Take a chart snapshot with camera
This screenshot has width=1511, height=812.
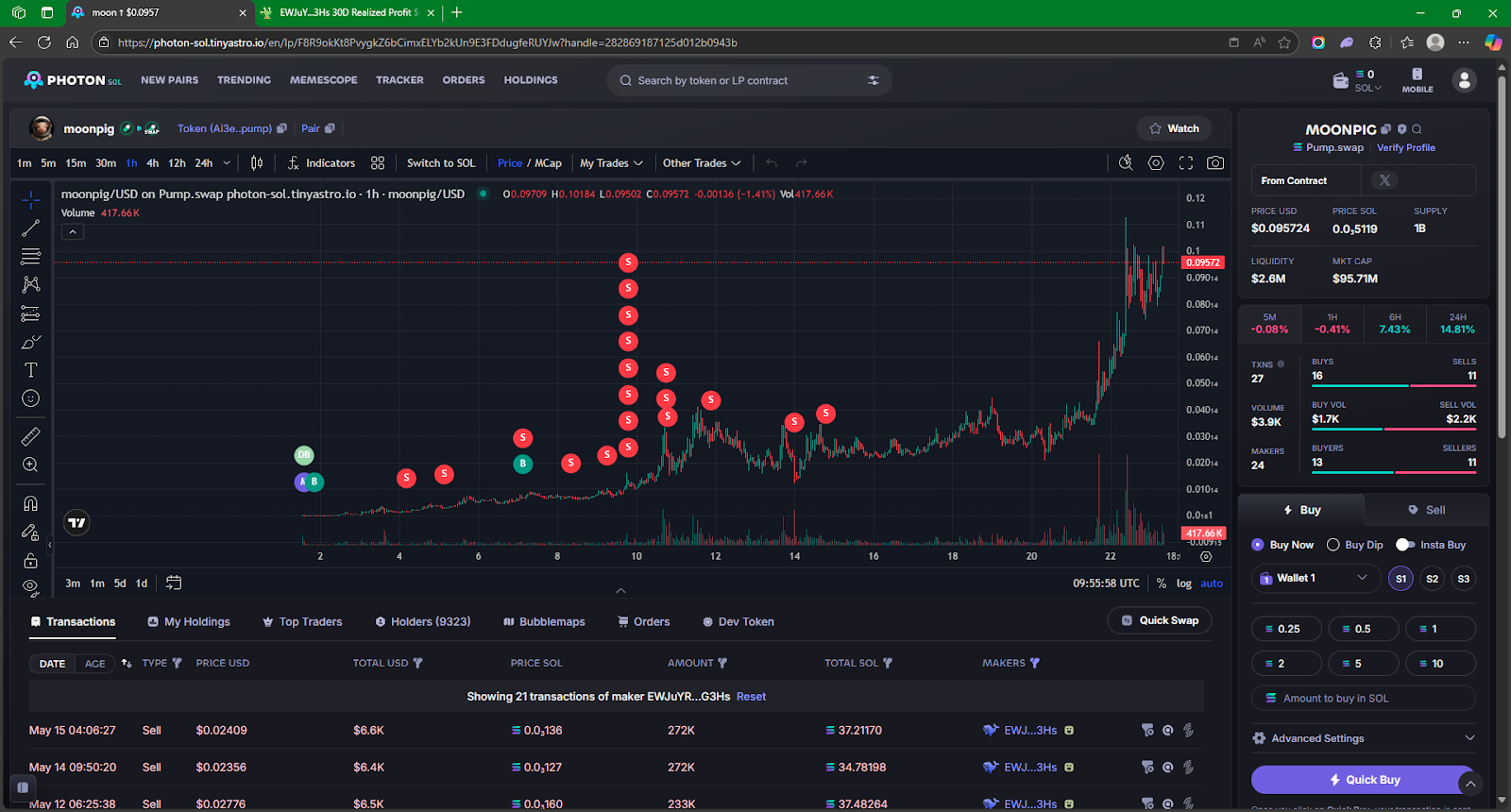pyautogui.click(x=1215, y=163)
